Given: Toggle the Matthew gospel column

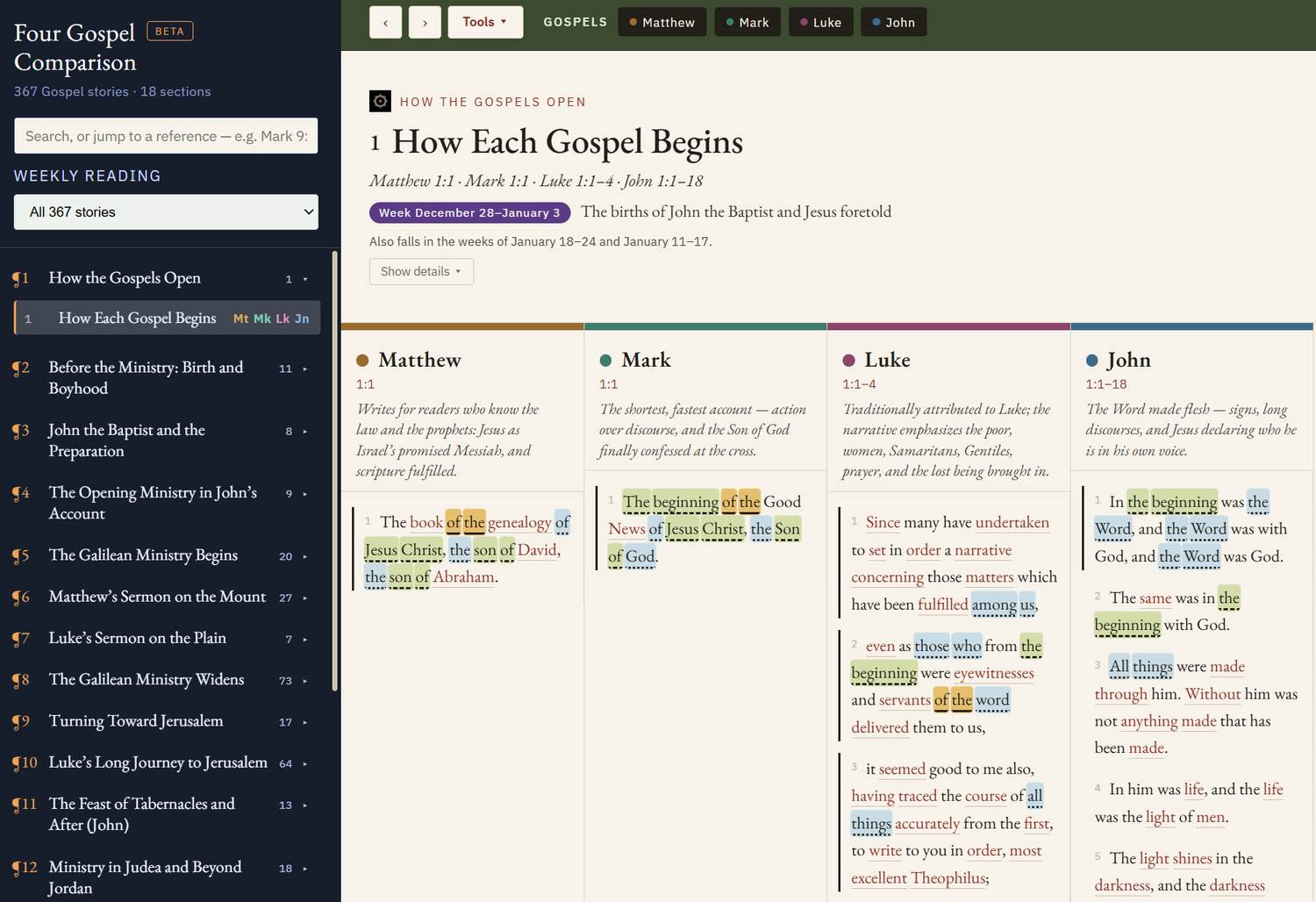Looking at the screenshot, I should (x=662, y=22).
